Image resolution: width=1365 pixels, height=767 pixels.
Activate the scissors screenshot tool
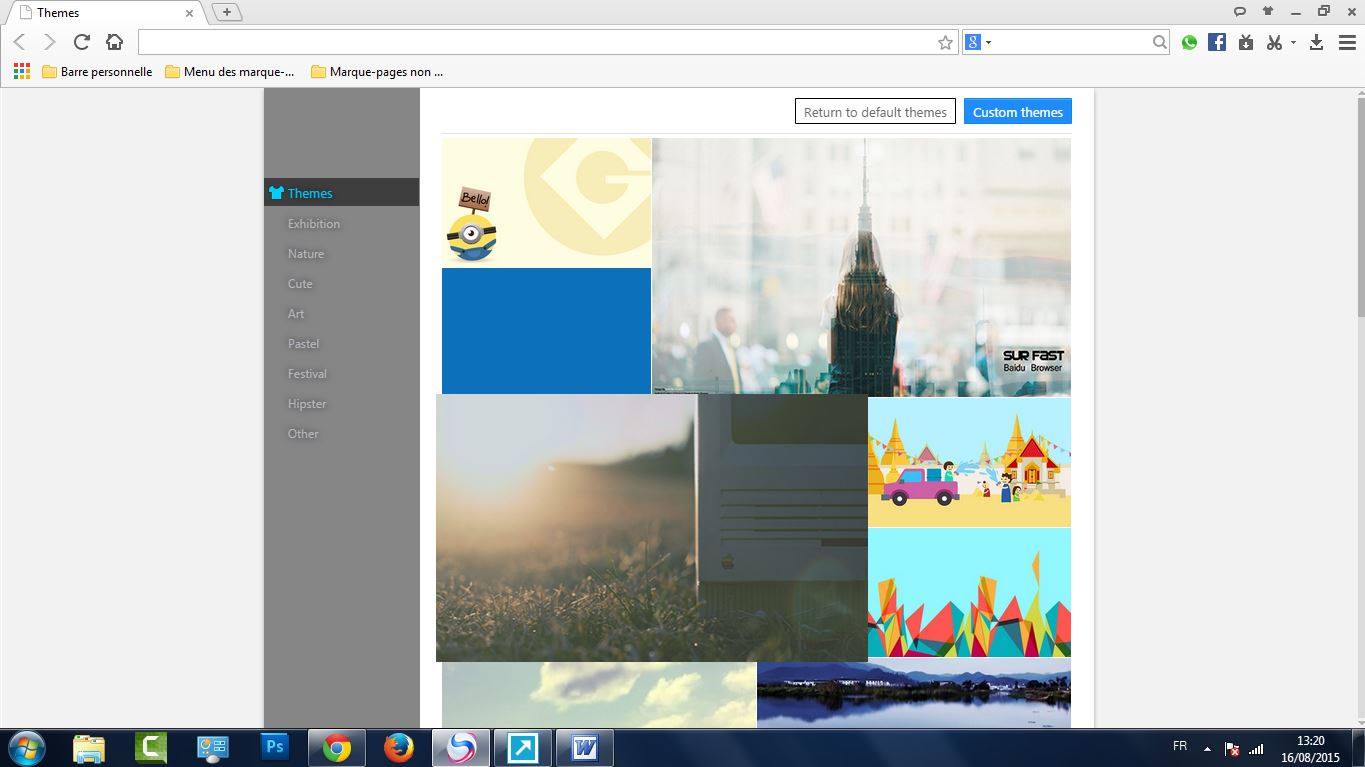[1274, 42]
